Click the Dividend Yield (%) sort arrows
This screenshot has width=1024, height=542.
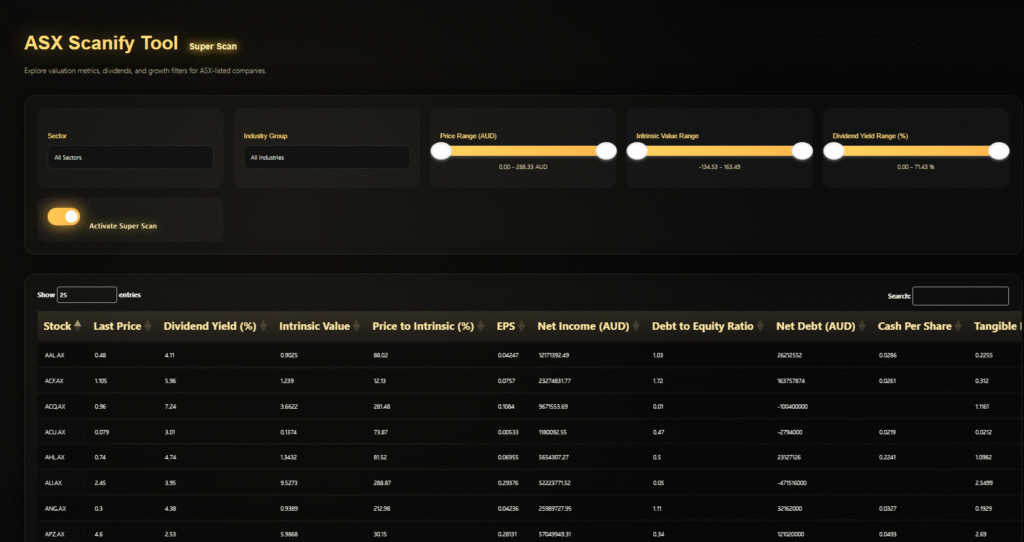pos(263,326)
